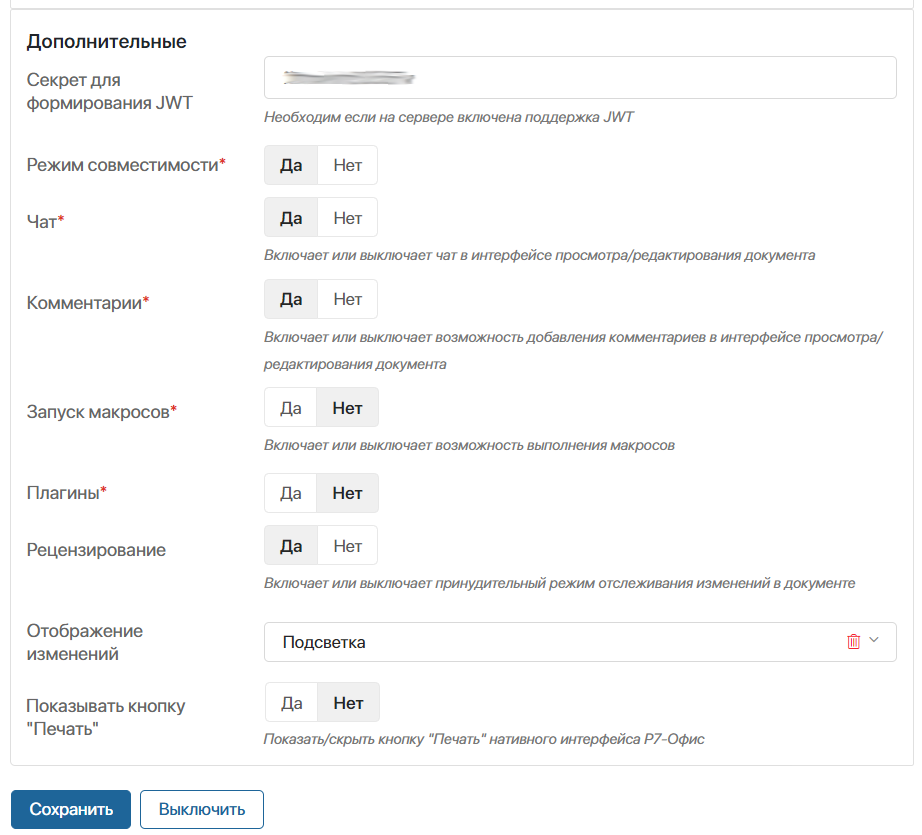Clear the Отображение изменений selection with trash icon

(853, 642)
